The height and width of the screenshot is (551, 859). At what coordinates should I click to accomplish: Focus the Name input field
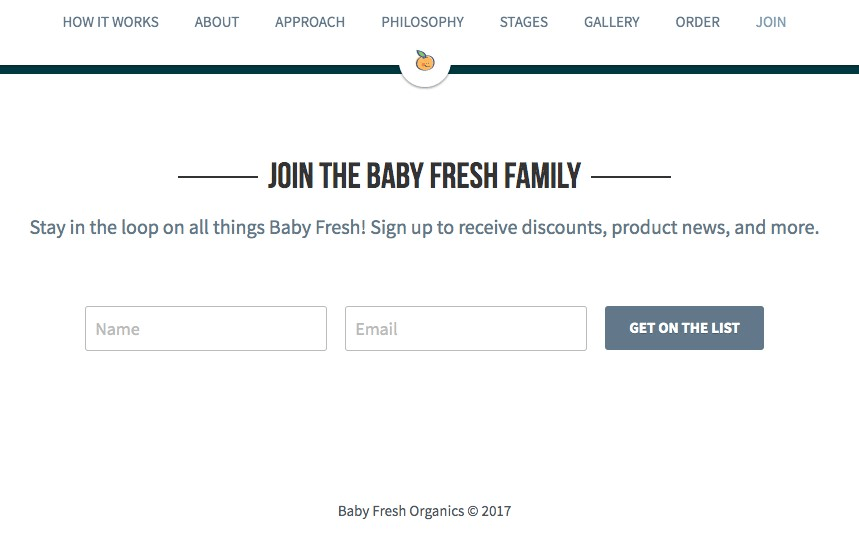(206, 329)
